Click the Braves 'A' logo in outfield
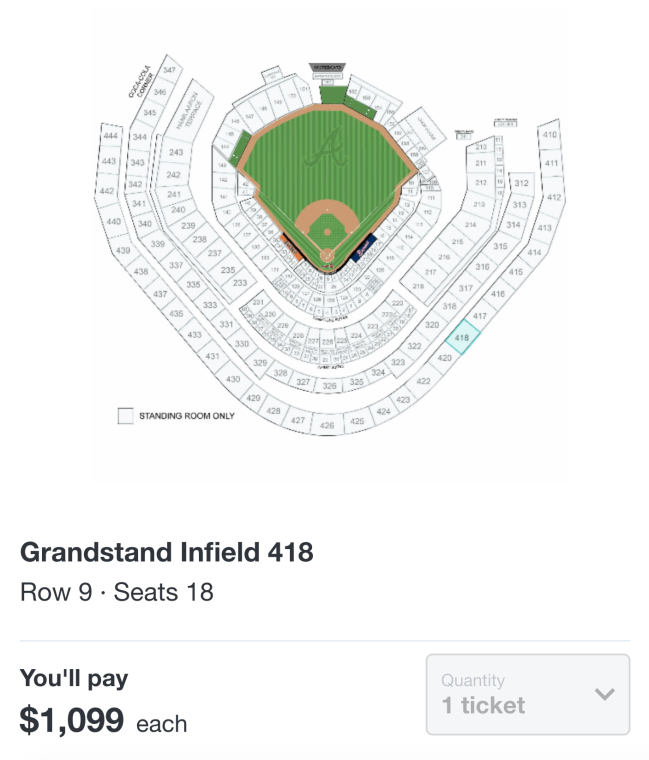This screenshot has height=760, width=649. click(324, 150)
